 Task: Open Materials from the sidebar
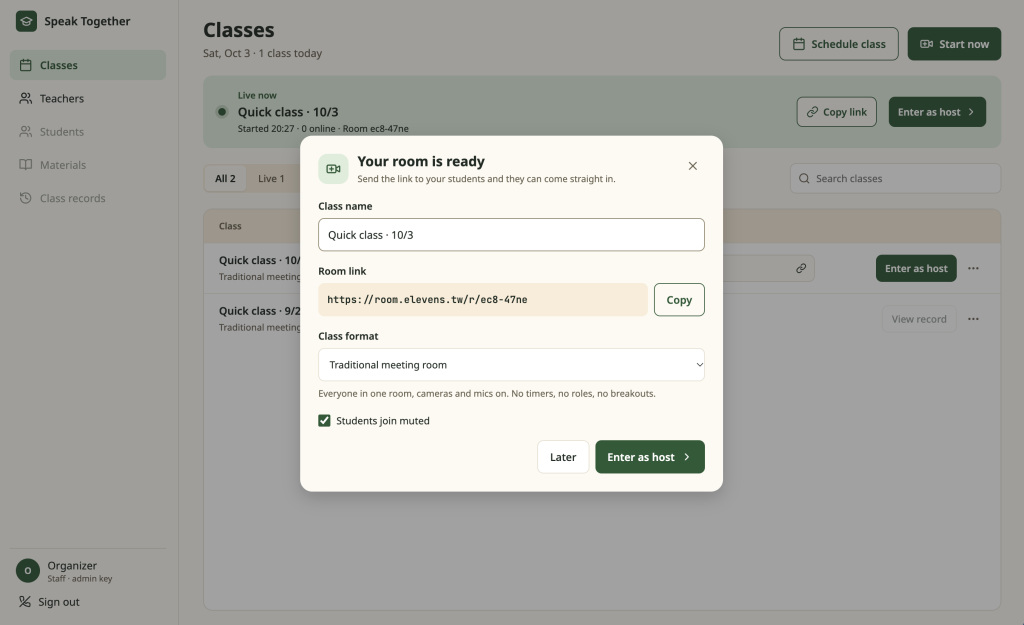pyautogui.click(x=88, y=165)
